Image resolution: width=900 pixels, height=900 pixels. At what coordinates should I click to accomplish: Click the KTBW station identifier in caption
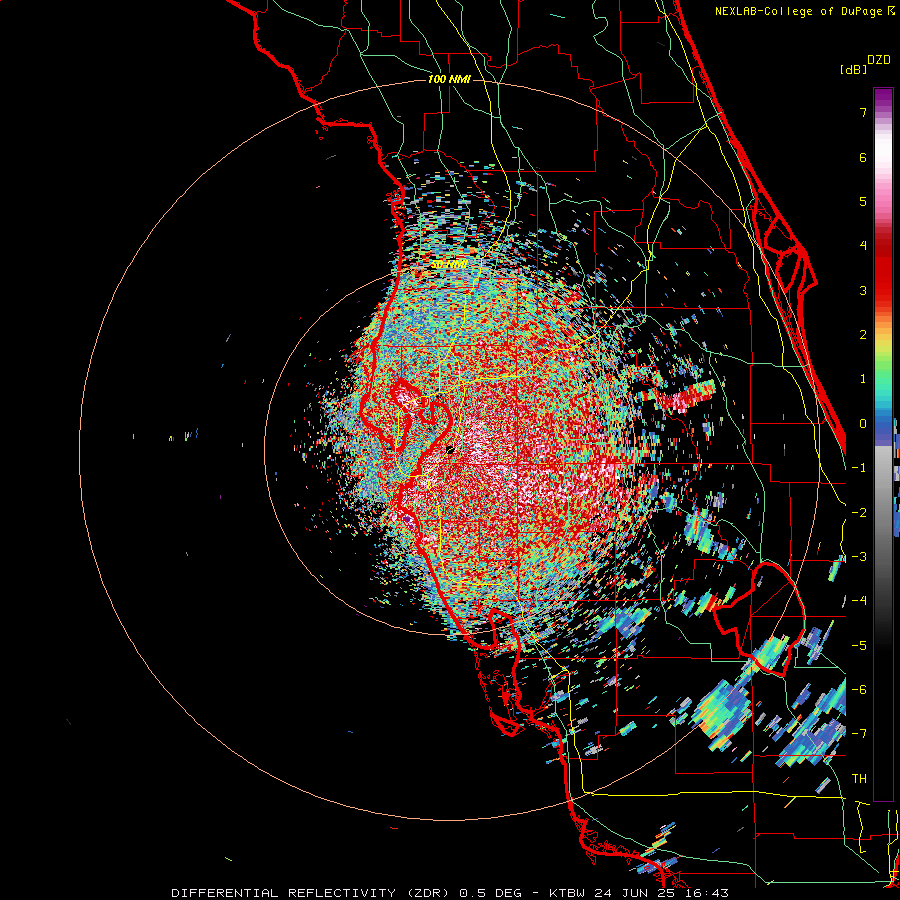(x=567, y=893)
